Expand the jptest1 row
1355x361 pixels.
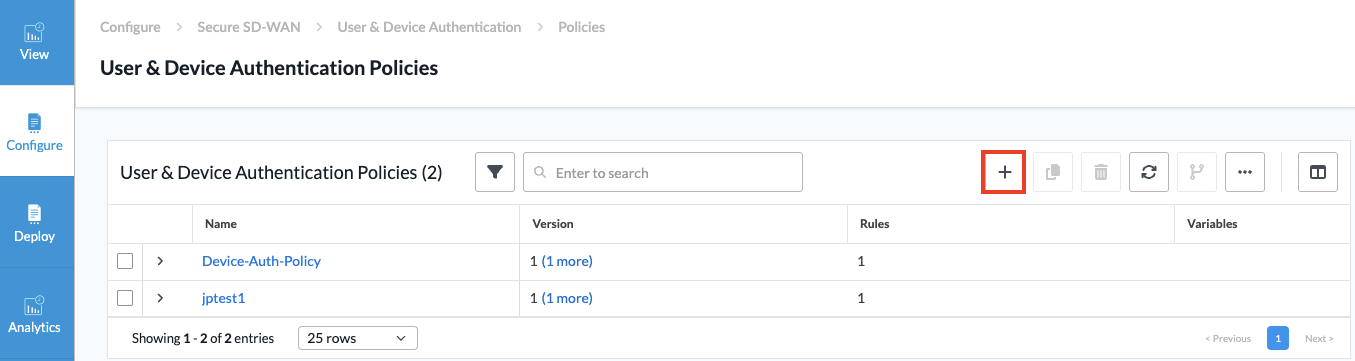(160, 298)
